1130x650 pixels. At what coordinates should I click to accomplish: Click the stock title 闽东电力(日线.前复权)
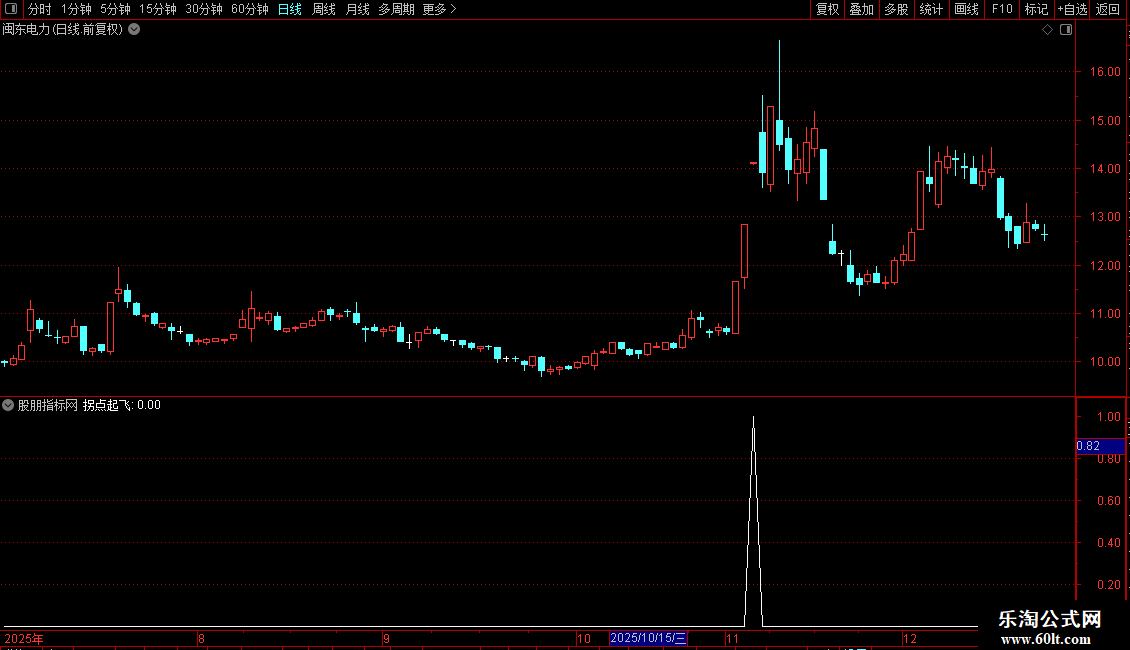(63, 30)
